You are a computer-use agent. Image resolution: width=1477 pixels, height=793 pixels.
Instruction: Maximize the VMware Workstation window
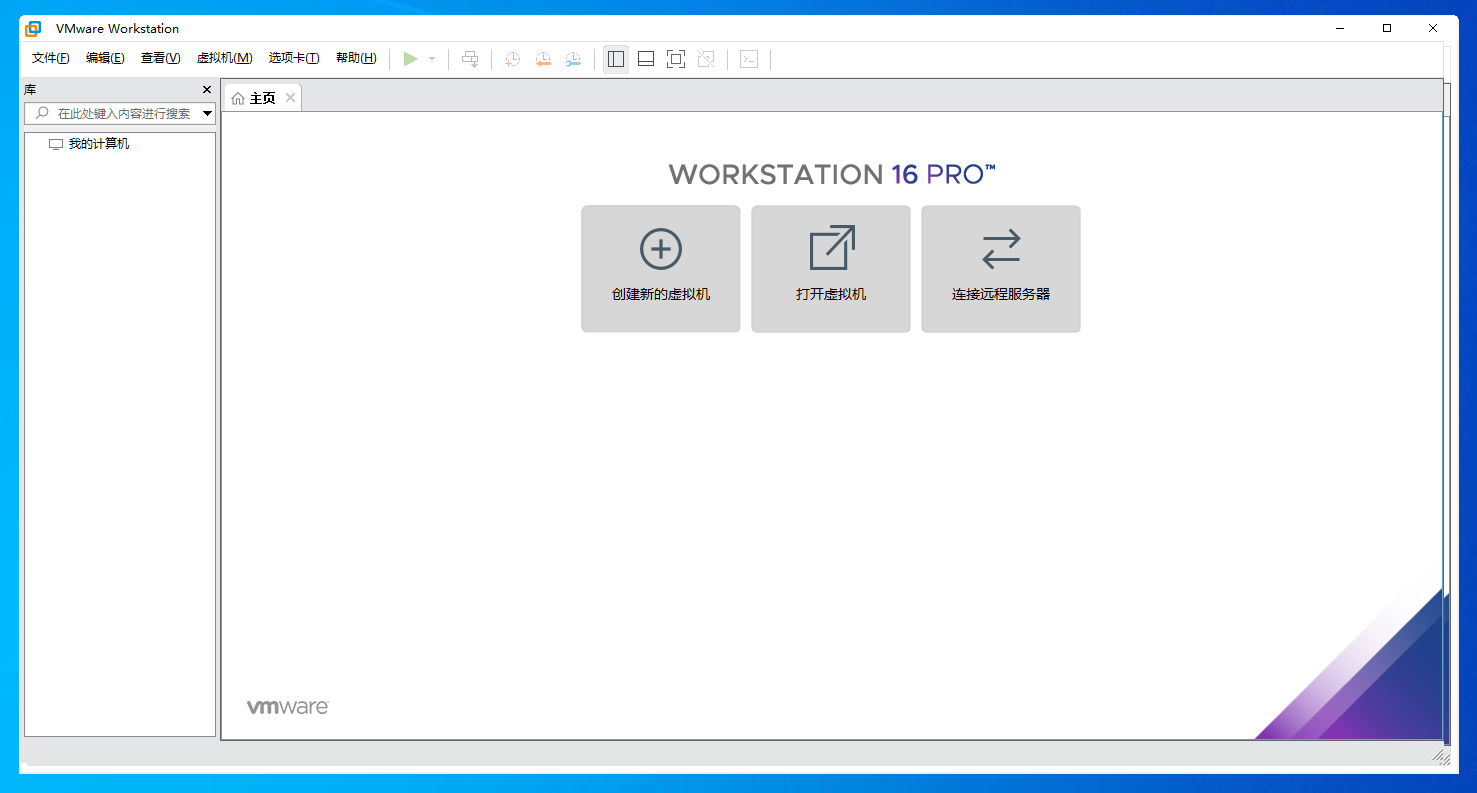(1387, 28)
